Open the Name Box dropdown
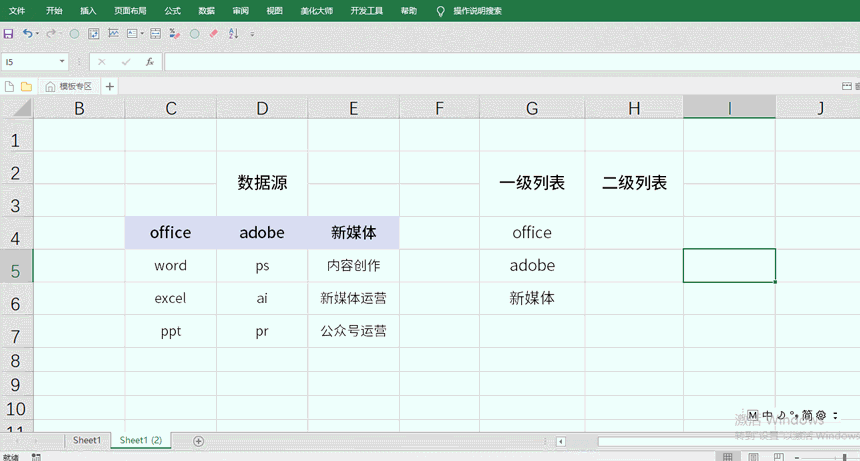Image resolution: width=860 pixels, height=461 pixels. point(62,61)
